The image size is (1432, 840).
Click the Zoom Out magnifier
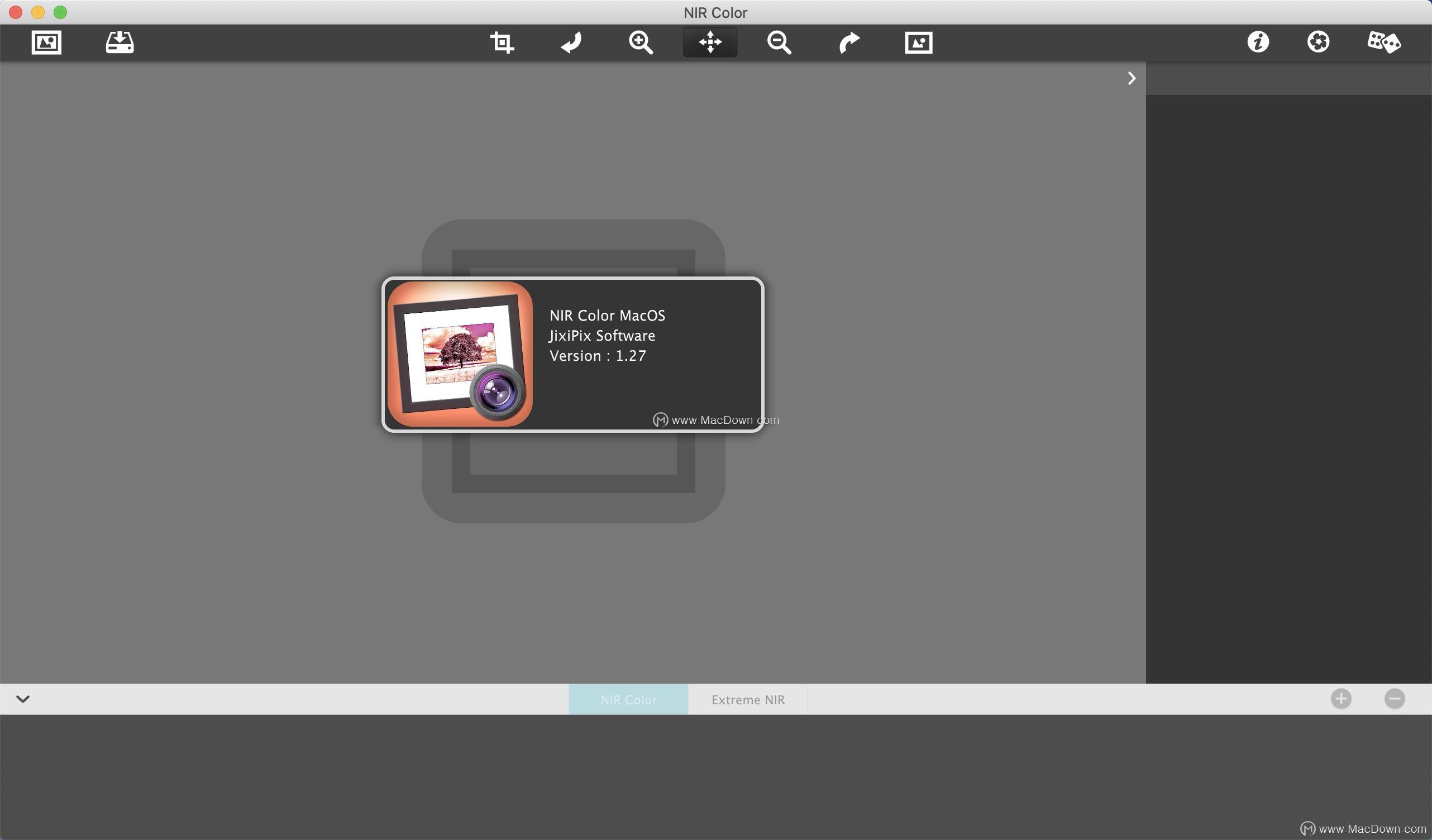(x=779, y=42)
